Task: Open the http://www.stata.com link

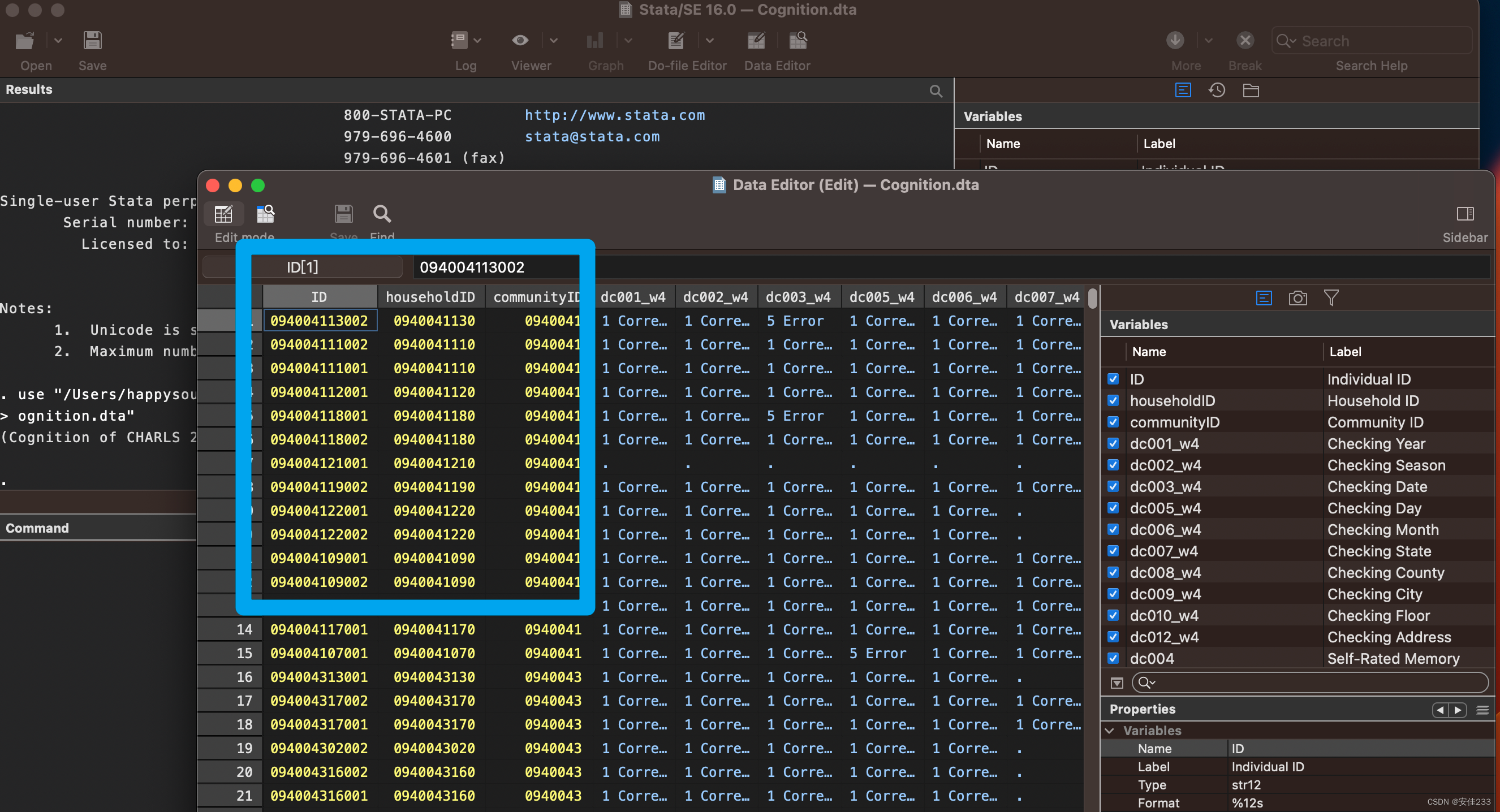Action: [614, 115]
